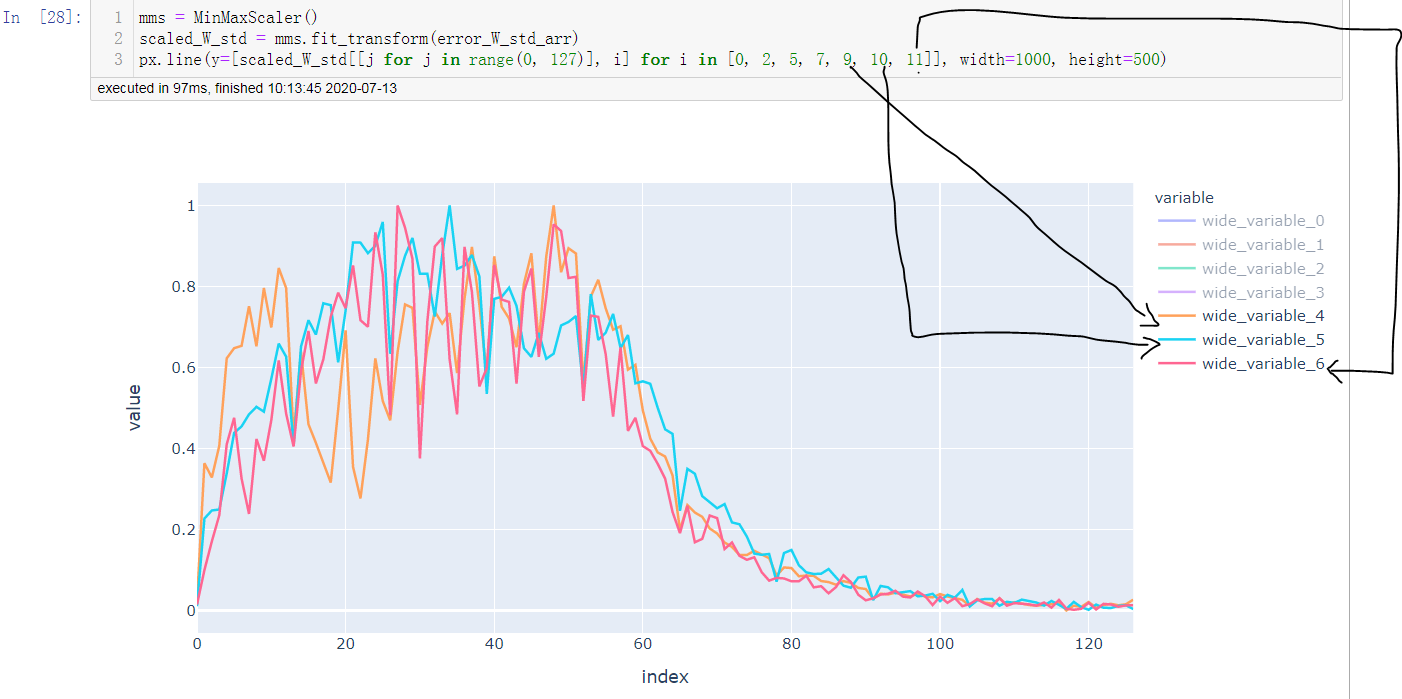Show the grayed-out wide_variable_3 trace
Image resolution: width=1402 pixels, height=699 pixels.
1263,292
